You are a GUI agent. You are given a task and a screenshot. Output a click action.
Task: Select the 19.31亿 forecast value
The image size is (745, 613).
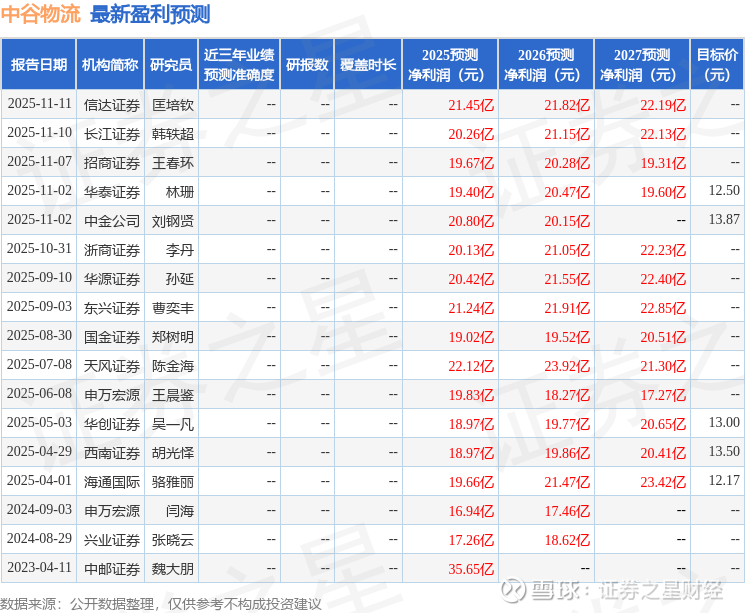click(x=663, y=163)
